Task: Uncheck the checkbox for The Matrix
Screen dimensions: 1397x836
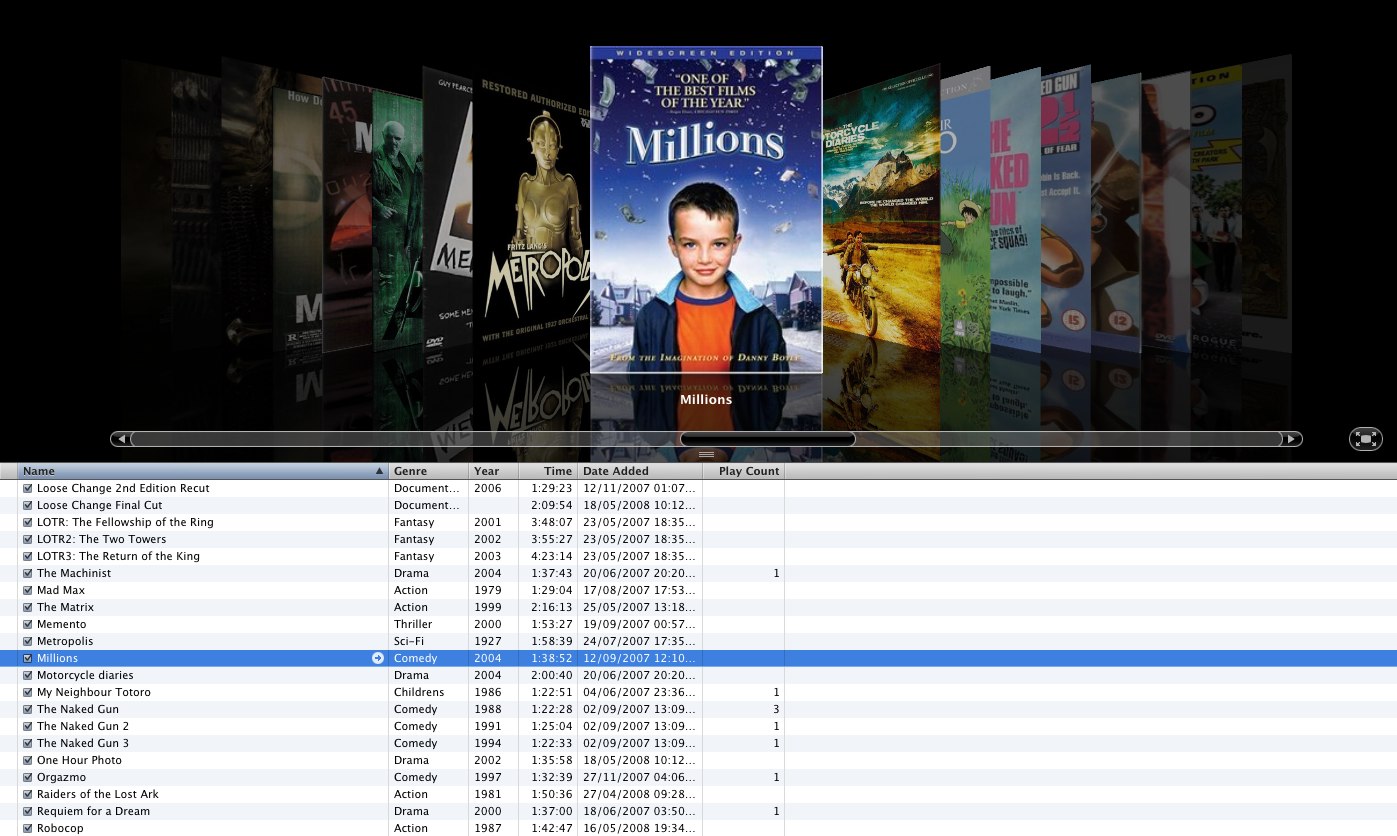Action: [28, 607]
